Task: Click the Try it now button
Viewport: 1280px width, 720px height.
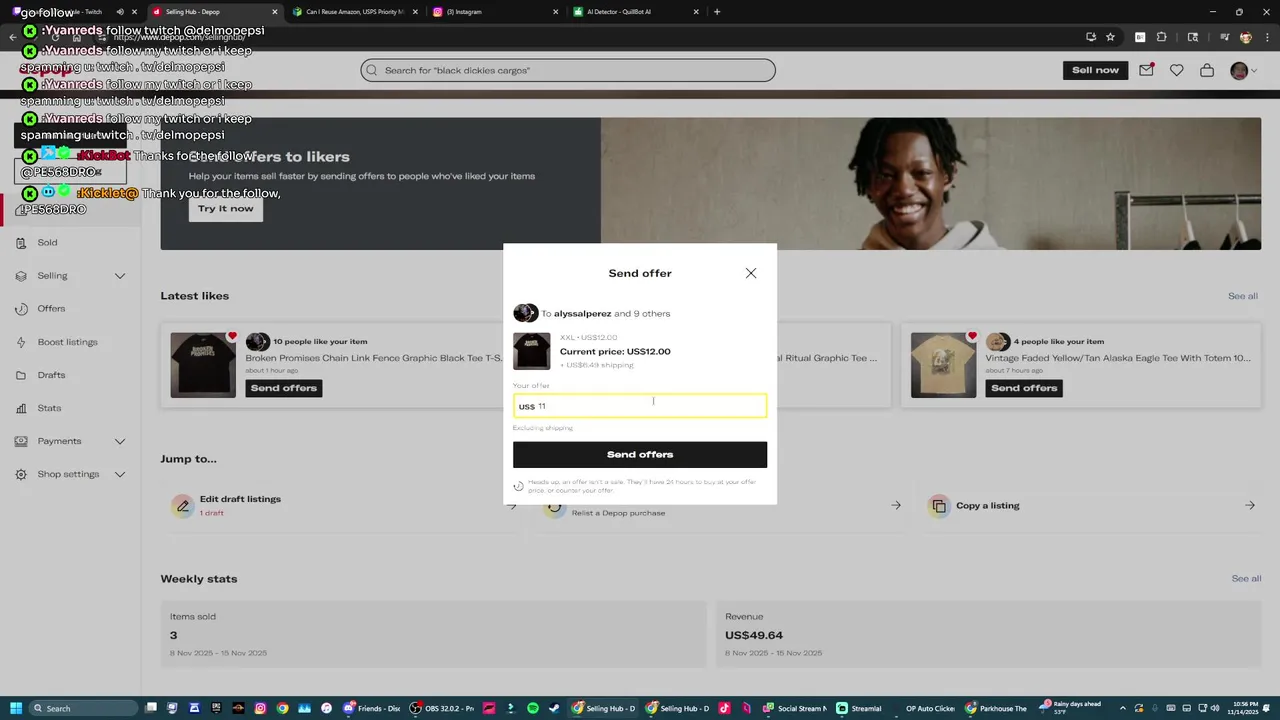Action: click(226, 209)
